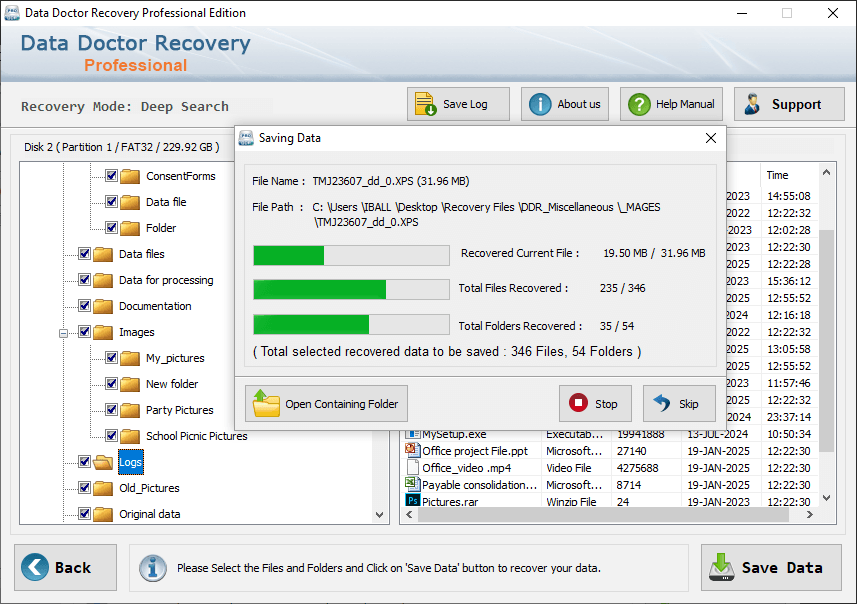Image resolution: width=857 pixels, height=604 pixels.
Task: Click the Data file folder icon
Action: pyautogui.click(x=130, y=202)
